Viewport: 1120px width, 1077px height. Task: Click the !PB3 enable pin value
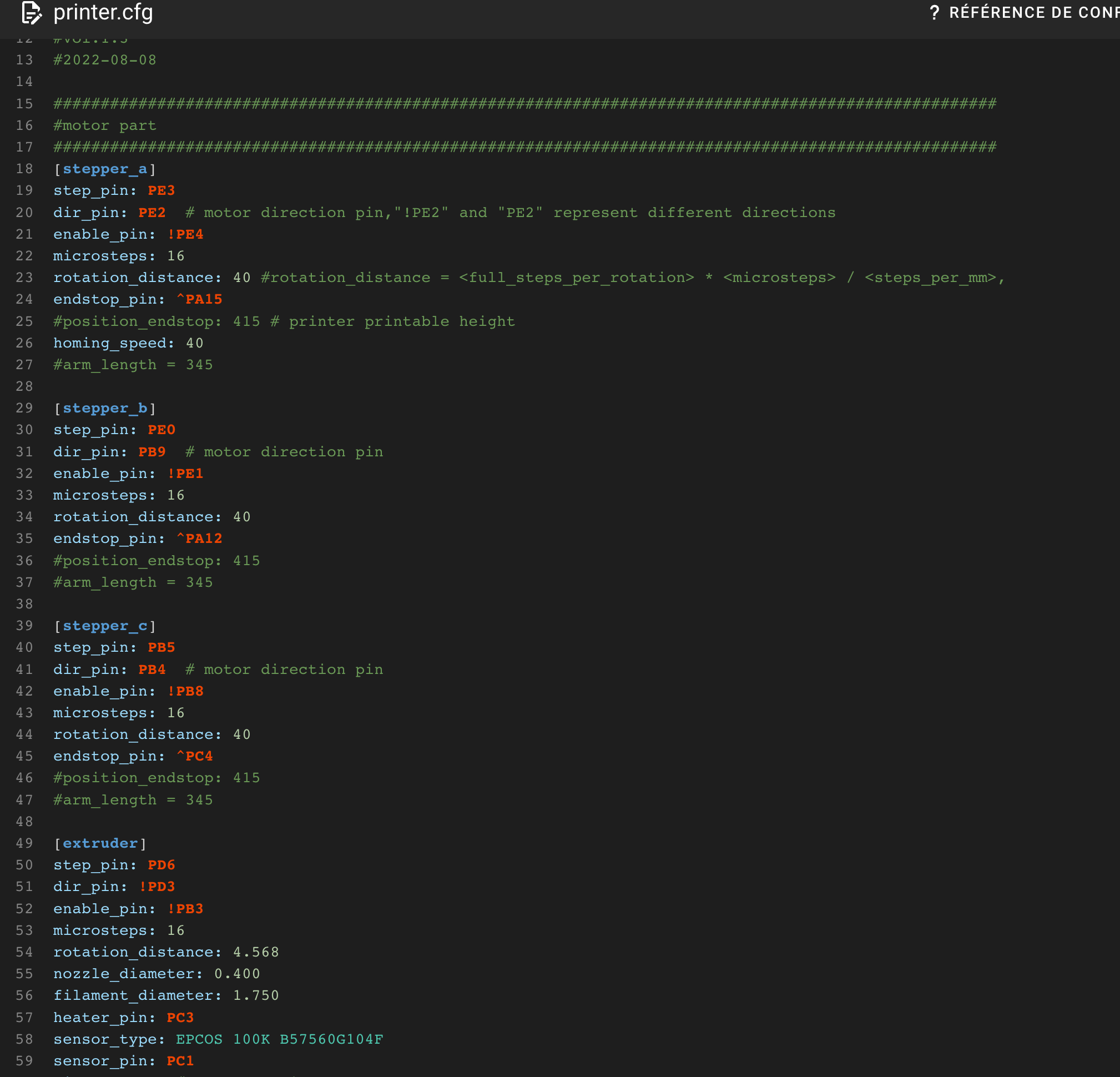click(x=185, y=909)
